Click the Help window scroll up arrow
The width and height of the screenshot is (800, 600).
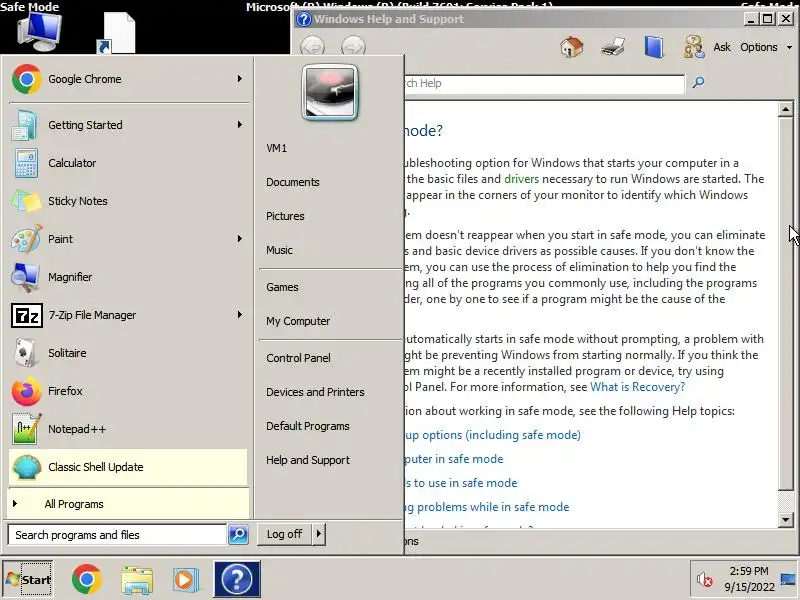pyautogui.click(x=786, y=109)
